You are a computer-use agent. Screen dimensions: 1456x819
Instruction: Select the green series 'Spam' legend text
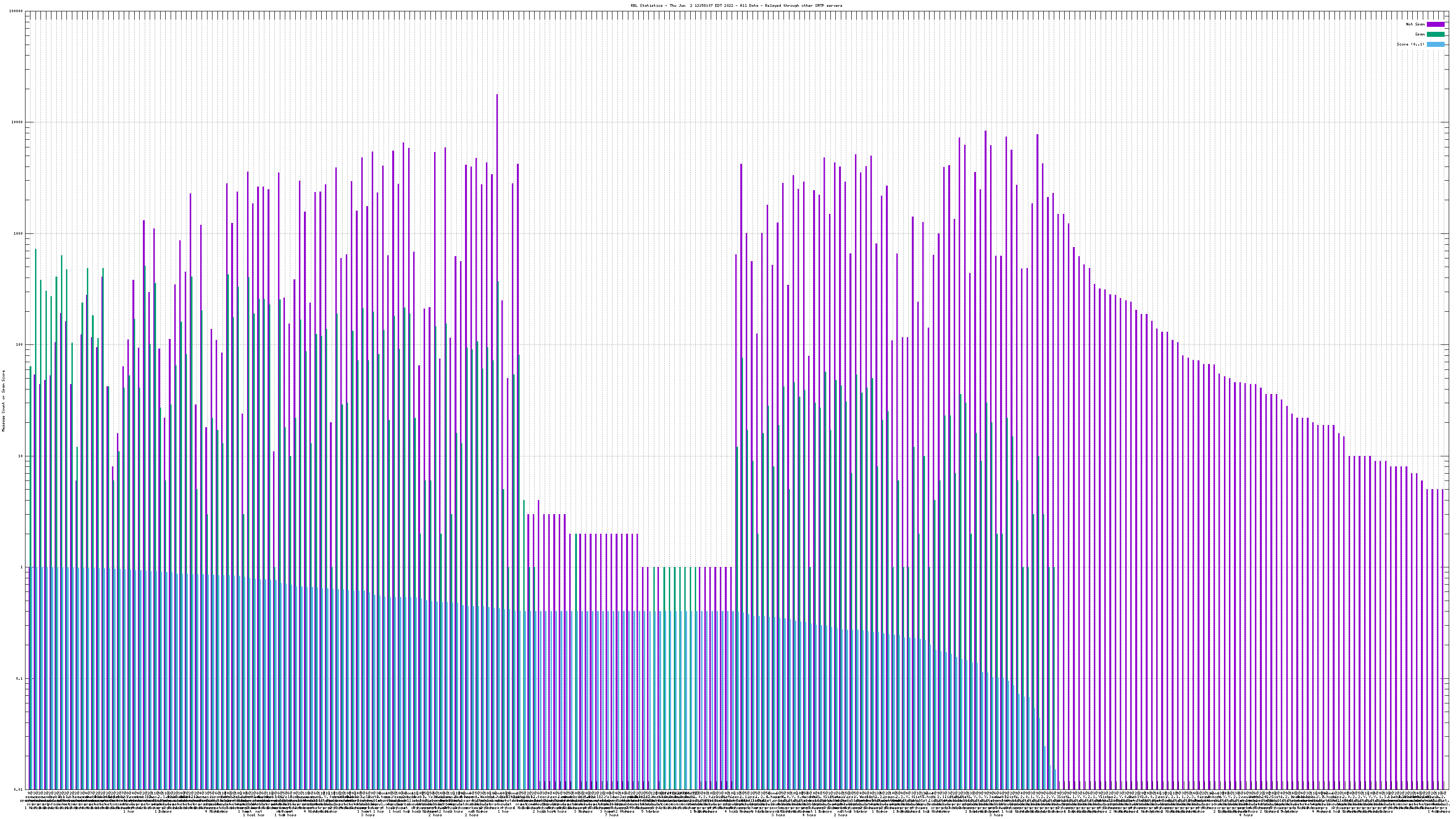point(1420,35)
